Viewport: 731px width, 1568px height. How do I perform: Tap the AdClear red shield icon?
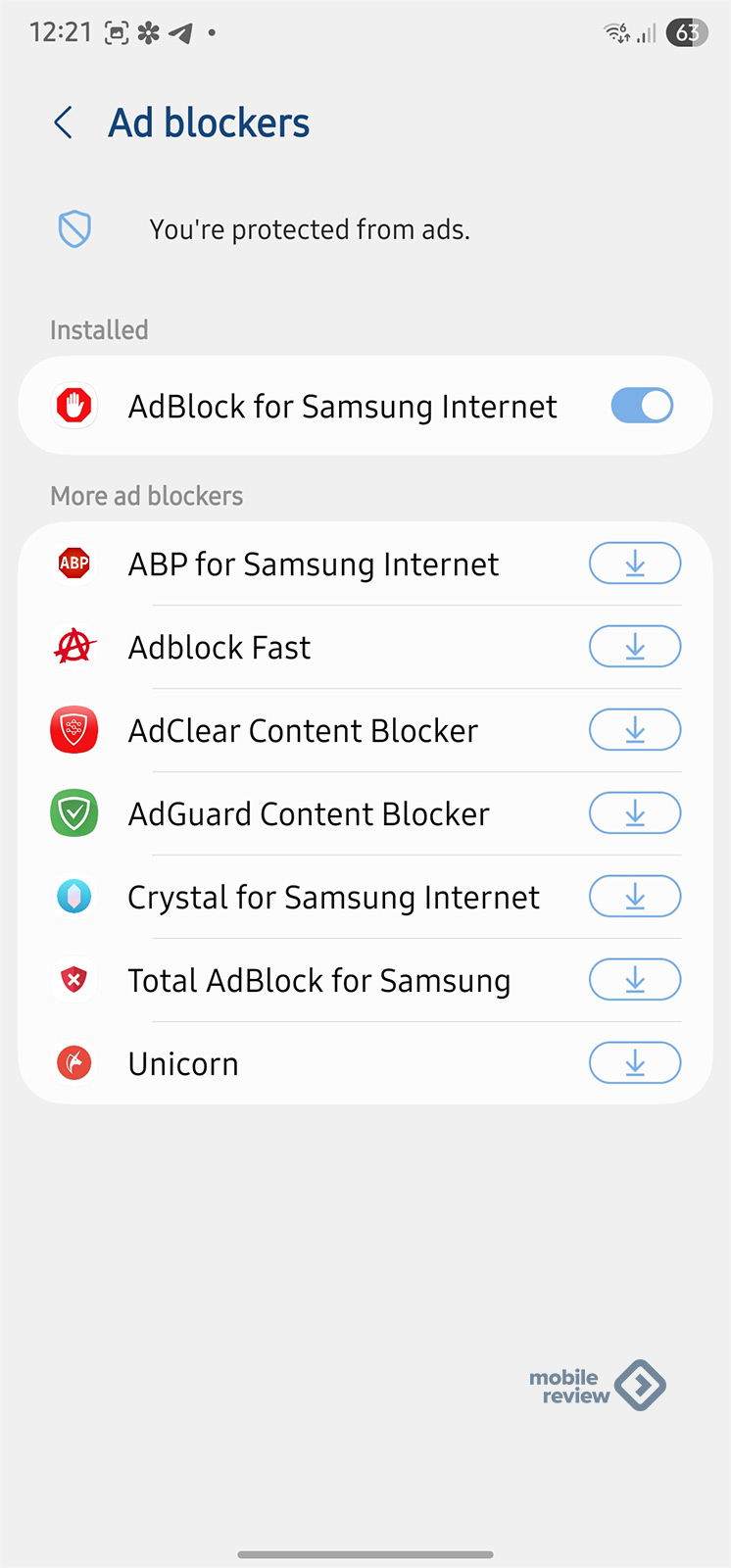coord(74,730)
